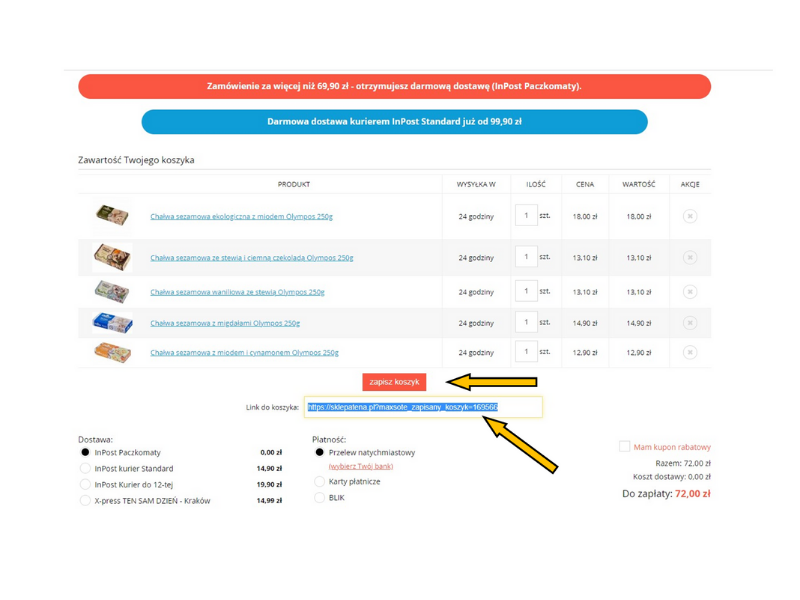This screenshot has height=600, width=800.
Task: Click the red free Paczkomaty delivery banner
Action: coord(394,86)
